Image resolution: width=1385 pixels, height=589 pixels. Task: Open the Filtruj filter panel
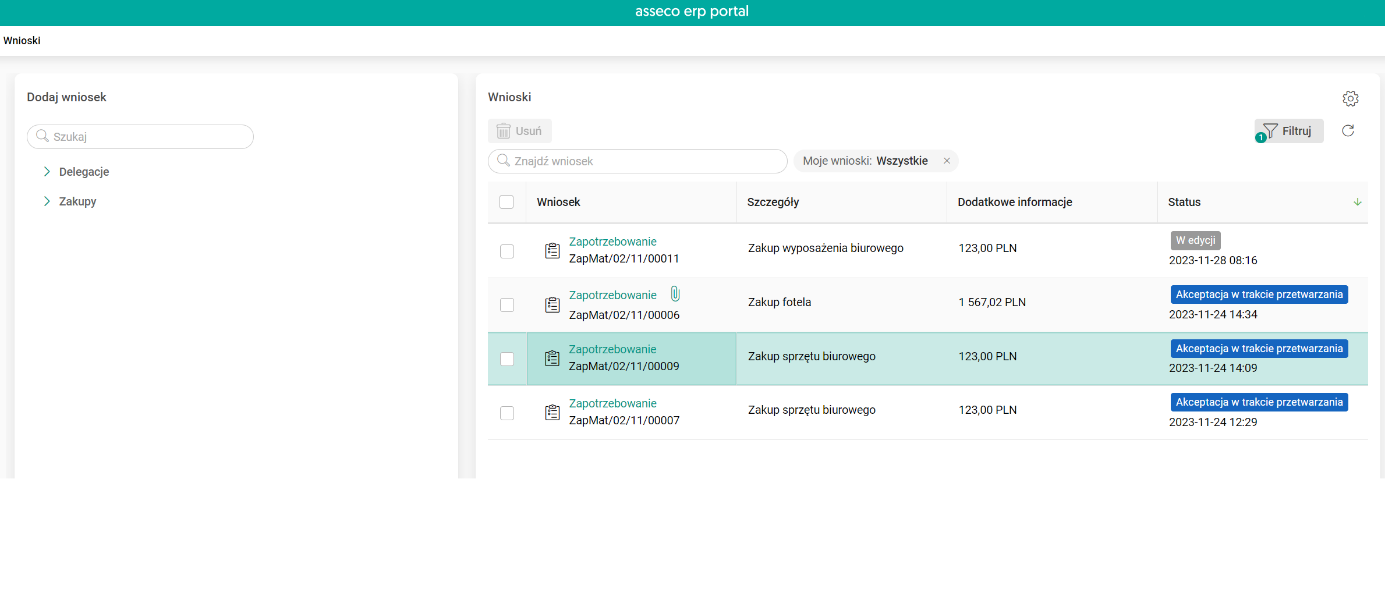point(1289,131)
